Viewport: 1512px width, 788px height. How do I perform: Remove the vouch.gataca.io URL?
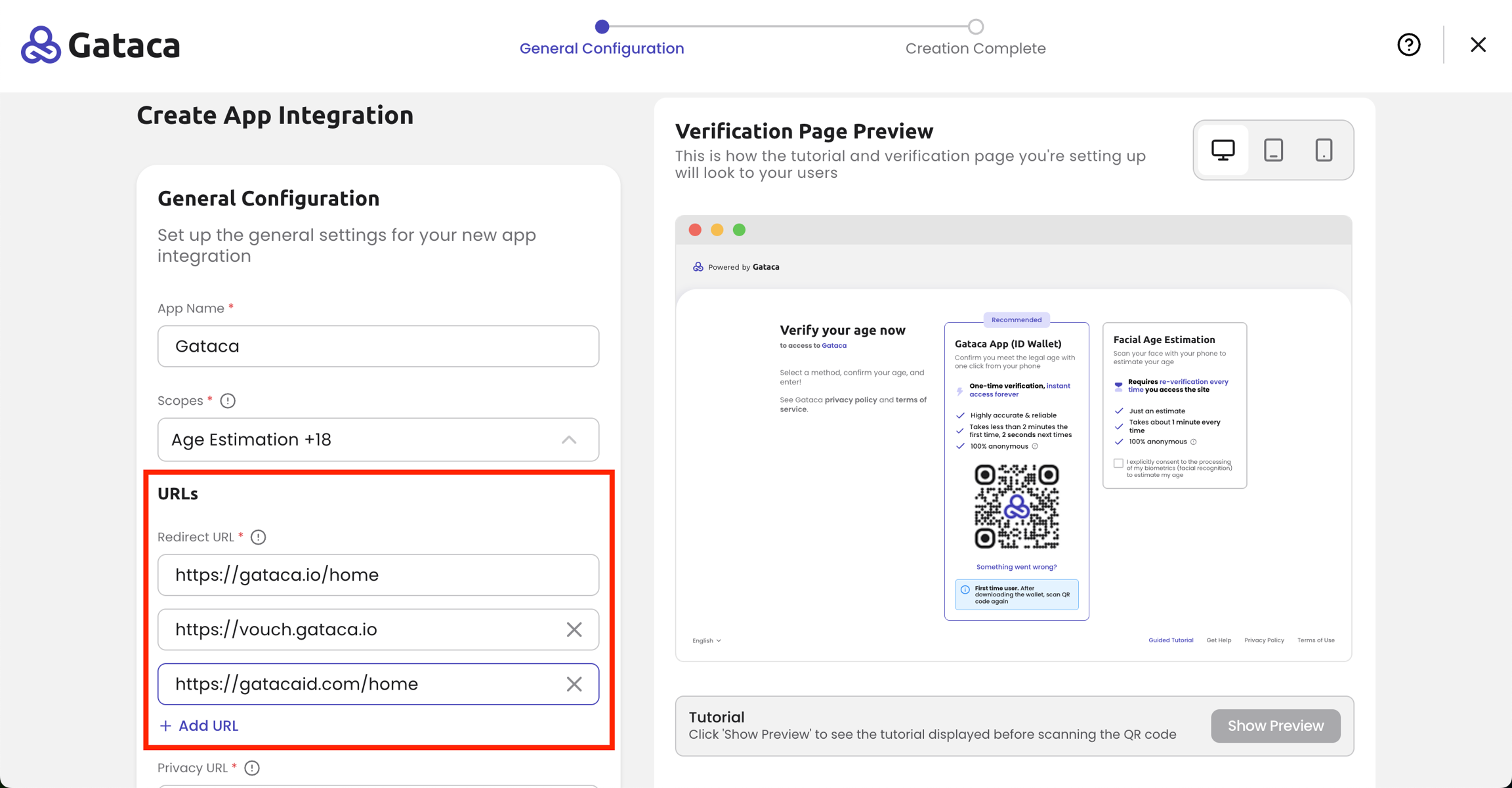[574, 630]
